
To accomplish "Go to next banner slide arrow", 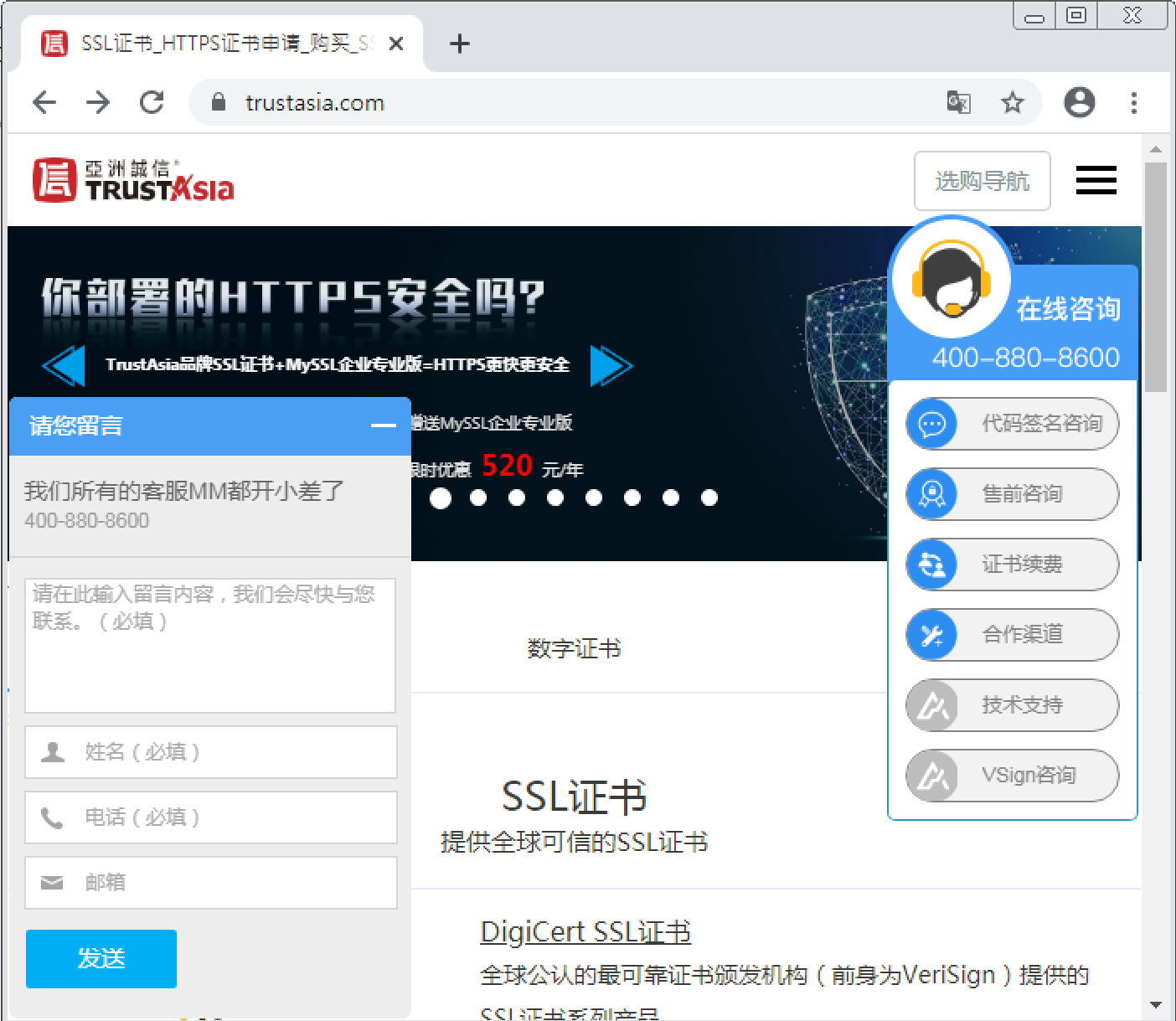I will 611,365.
